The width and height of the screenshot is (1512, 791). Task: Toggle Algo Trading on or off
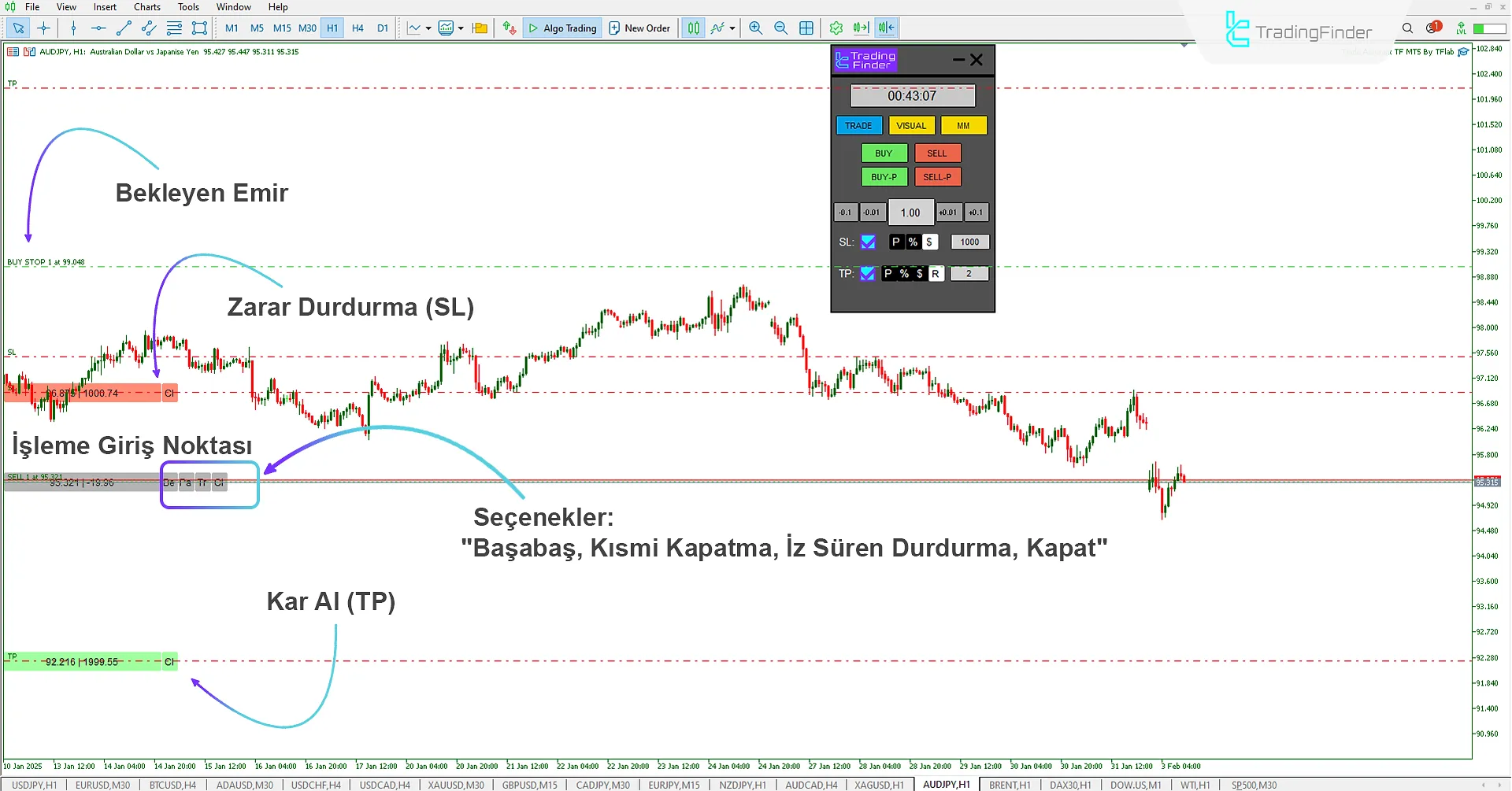pyautogui.click(x=561, y=28)
